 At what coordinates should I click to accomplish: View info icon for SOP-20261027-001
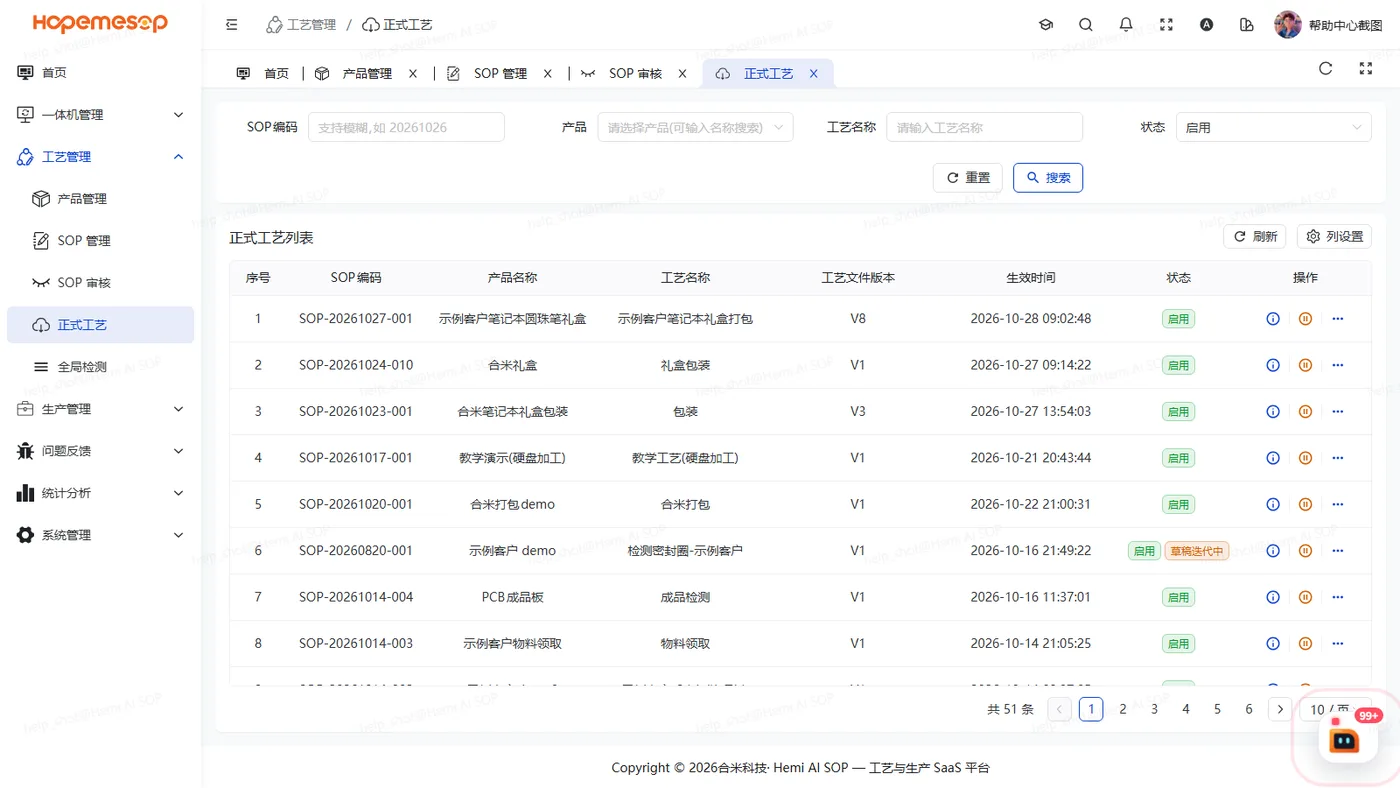pos(1273,319)
